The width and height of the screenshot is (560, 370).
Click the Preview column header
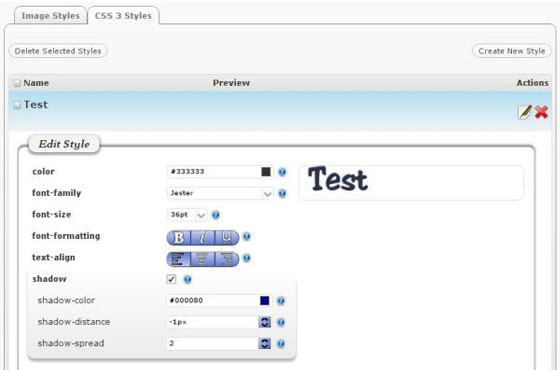(x=231, y=83)
